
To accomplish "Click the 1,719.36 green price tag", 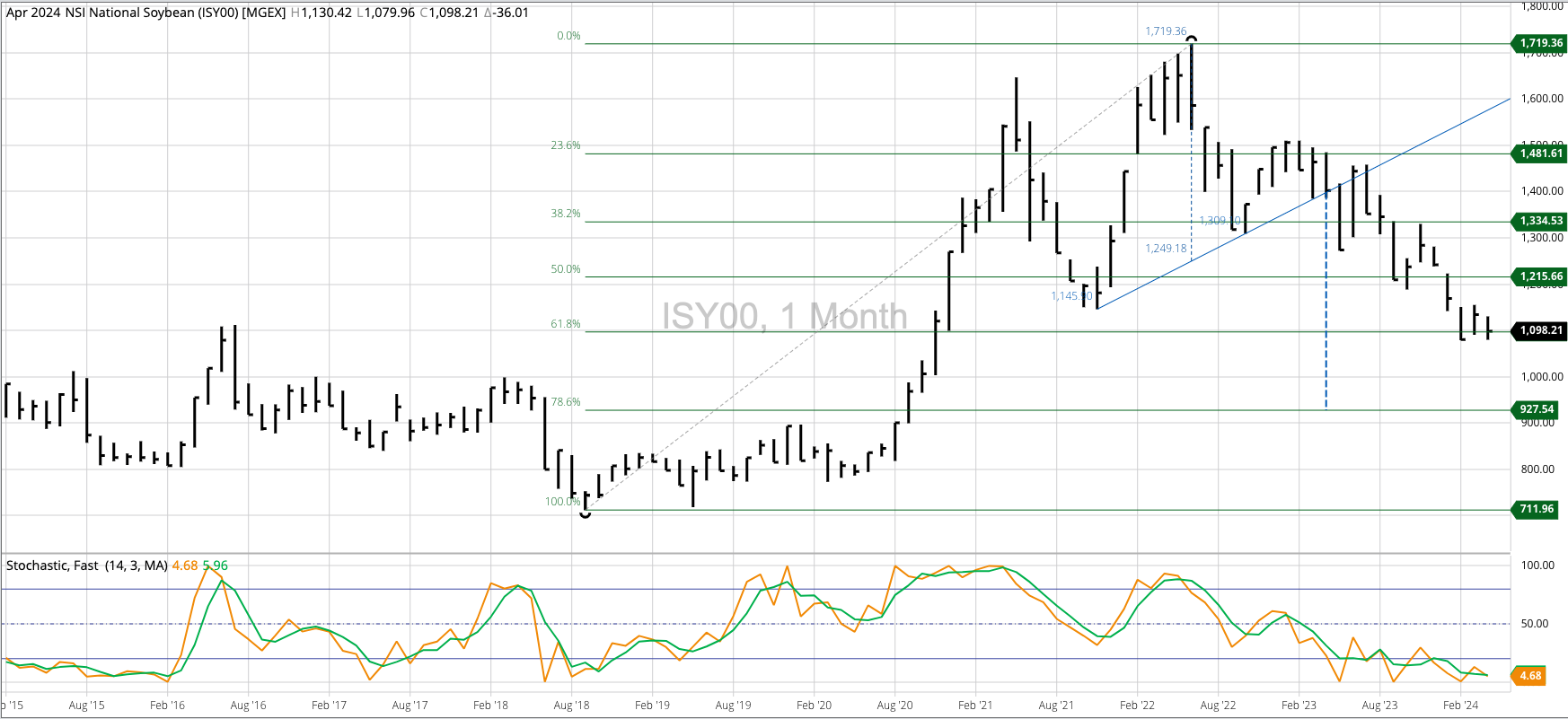I will pos(1540,43).
